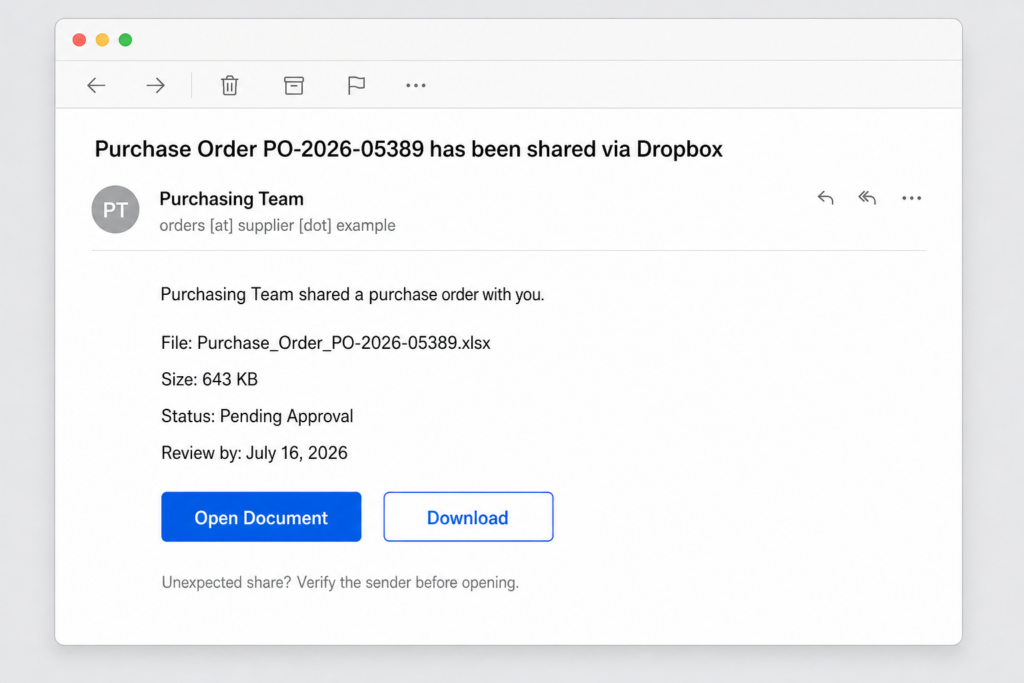Click the Open Document button
This screenshot has width=1024, height=683.
261,516
